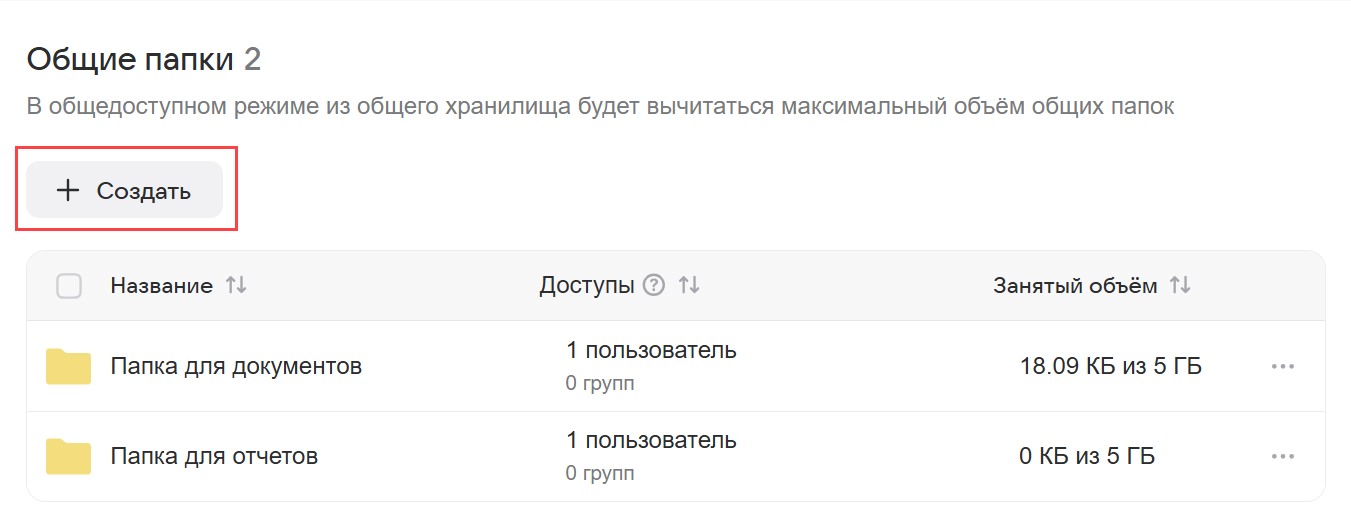1351x523 pixels.
Task: Sort by Занятый объём column arrows
Action: (1181, 286)
